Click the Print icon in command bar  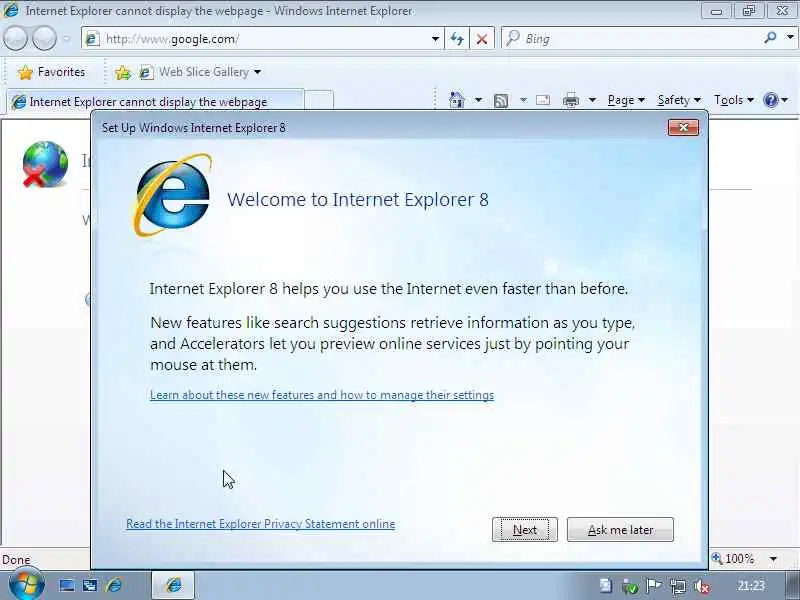570,101
